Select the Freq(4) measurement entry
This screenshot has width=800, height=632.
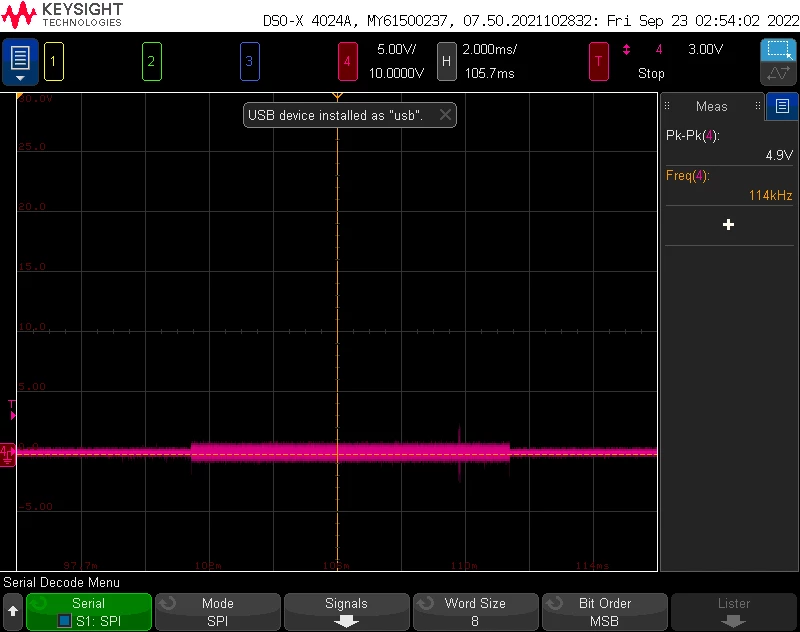[x=729, y=186]
